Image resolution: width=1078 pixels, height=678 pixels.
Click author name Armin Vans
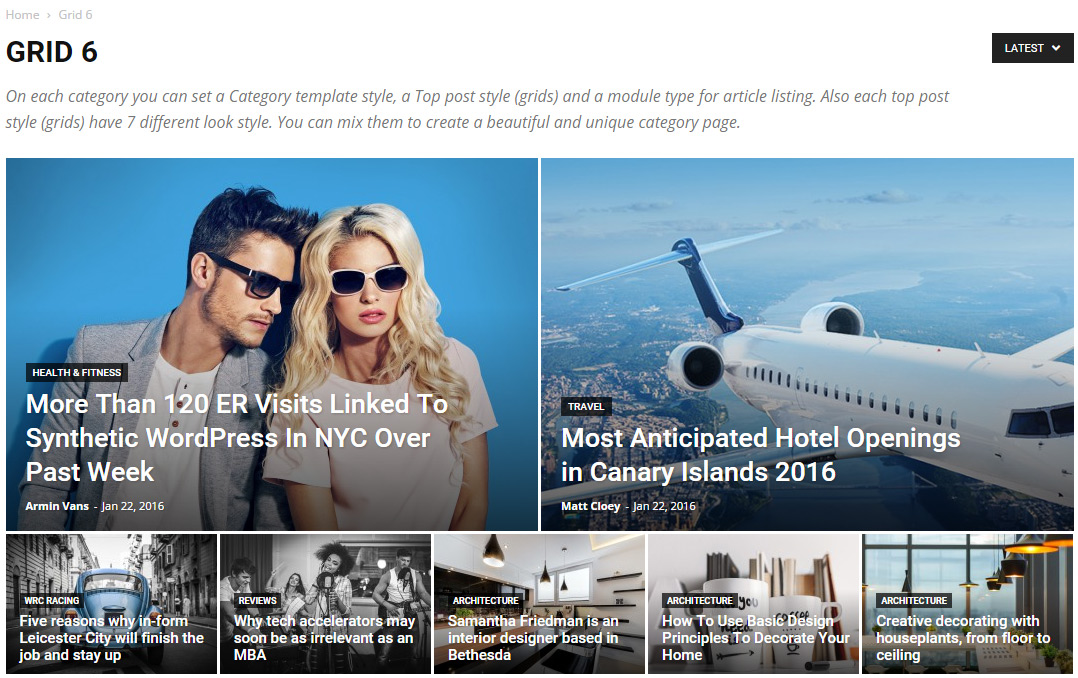(x=57, y=506)
